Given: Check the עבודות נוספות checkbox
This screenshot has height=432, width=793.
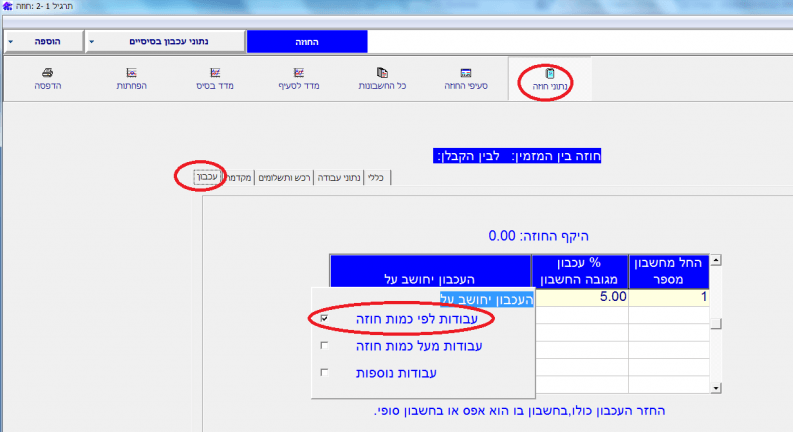Looking at the screenshot, I should (x=324, y=373).
